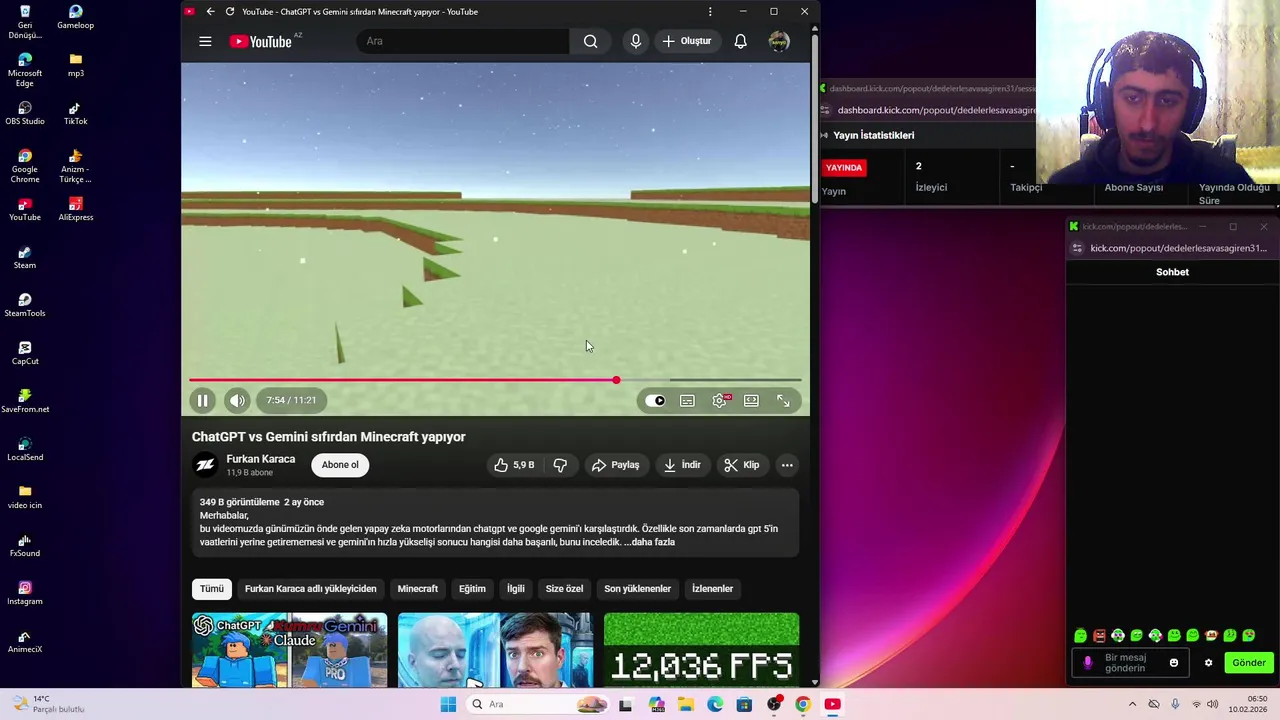Open the Steam desktop icon

tap(25, 257)
